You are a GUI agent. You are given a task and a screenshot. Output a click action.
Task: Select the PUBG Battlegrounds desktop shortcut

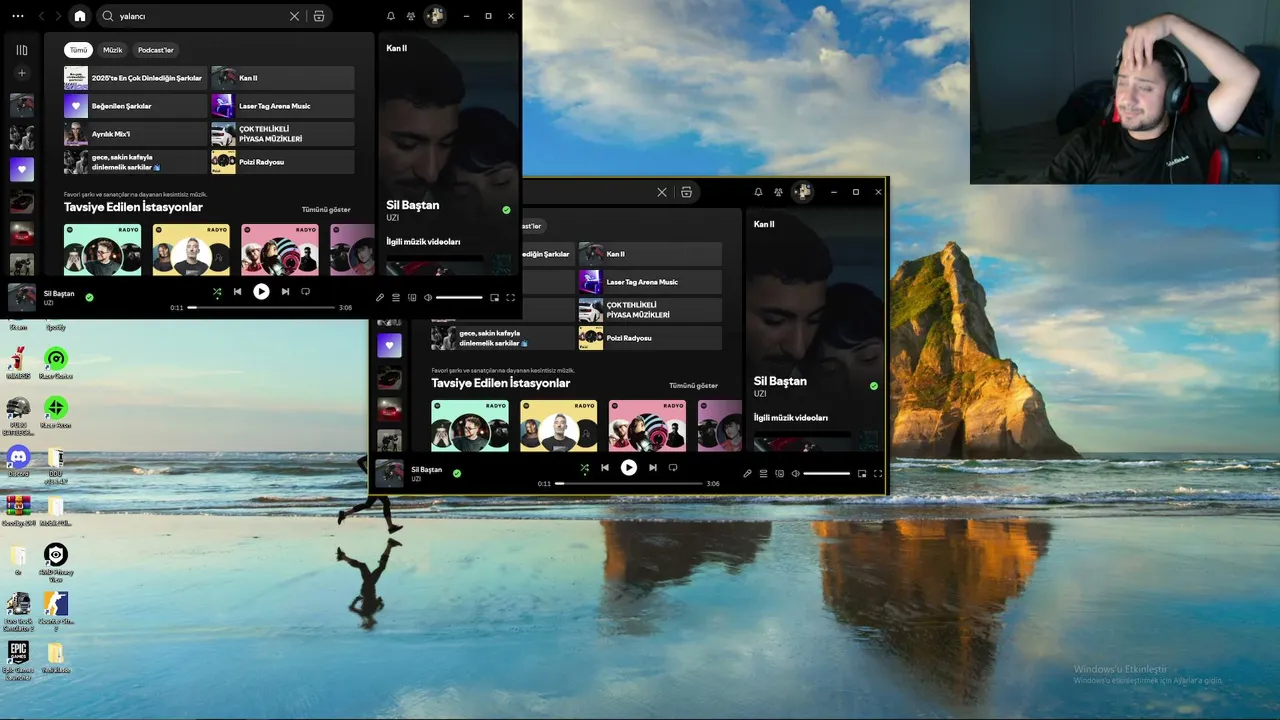(x=18, y=415)
